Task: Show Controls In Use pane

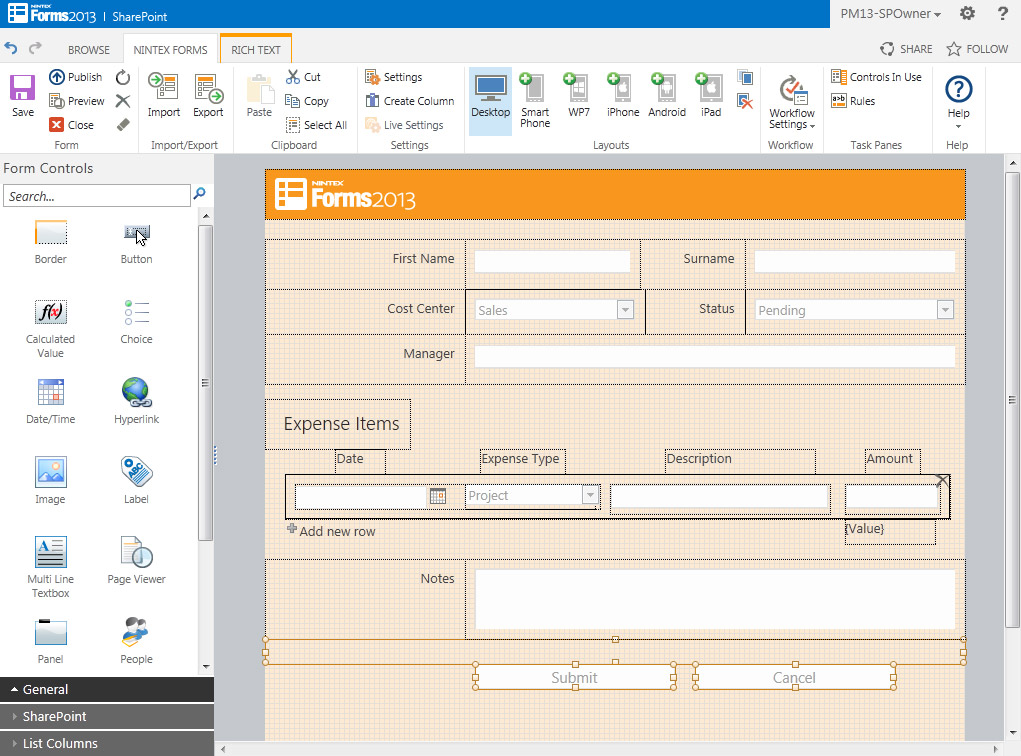Action: pos(876,77)
